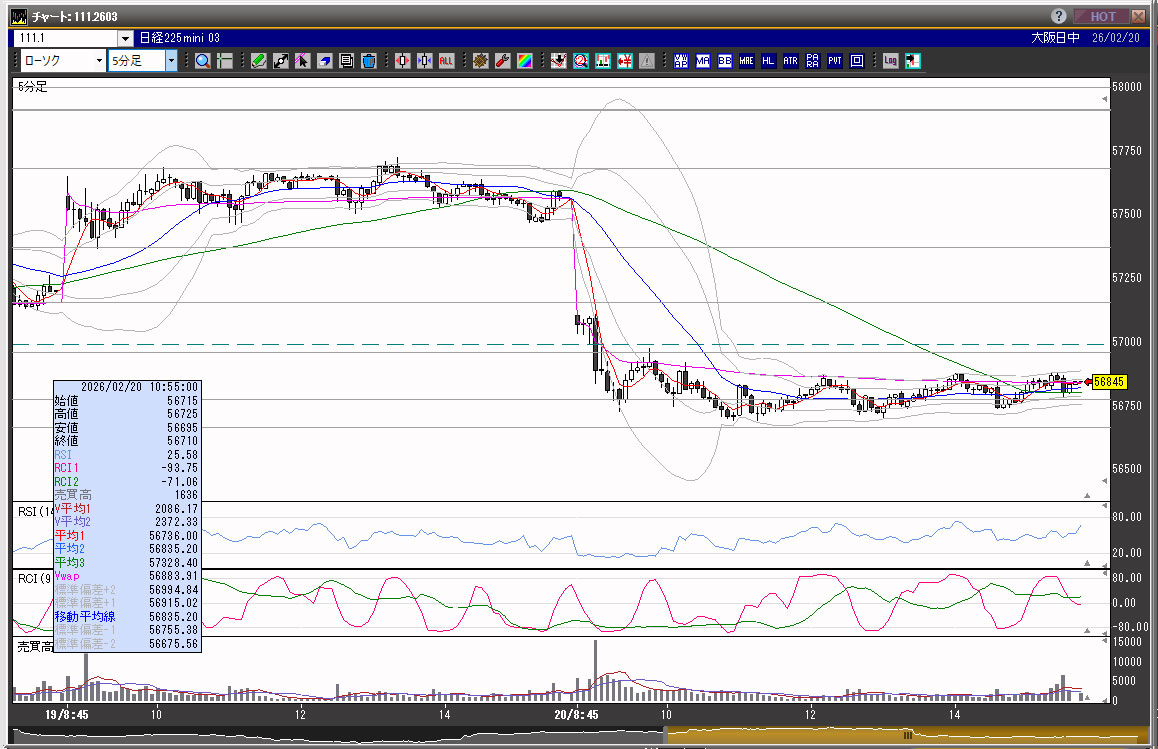Click the blue trash can icon
The height and width of the screenshot is (749, 1158).
368,61
